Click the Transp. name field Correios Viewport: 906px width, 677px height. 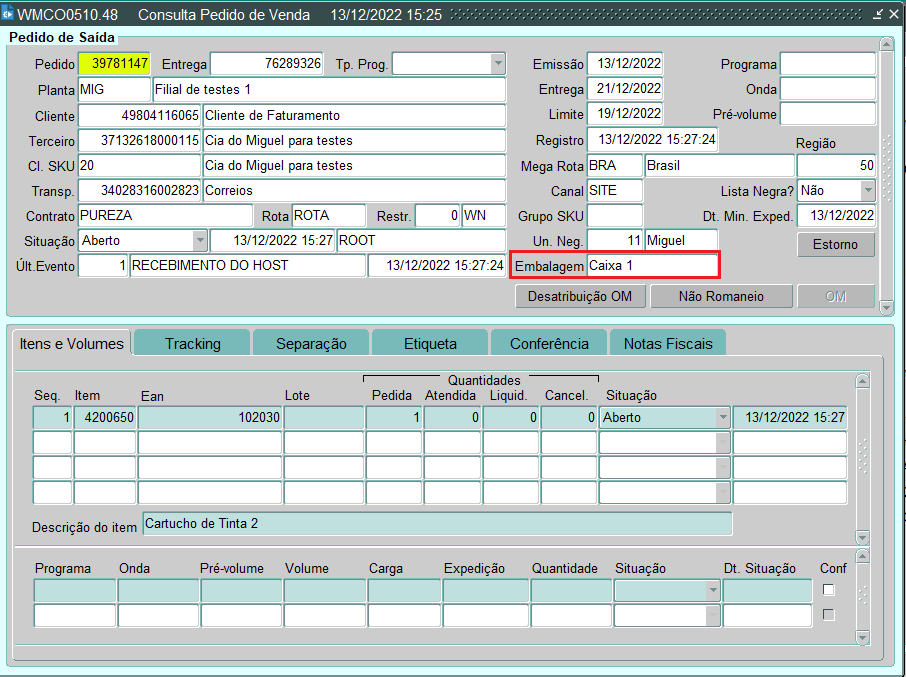point(354,191)
